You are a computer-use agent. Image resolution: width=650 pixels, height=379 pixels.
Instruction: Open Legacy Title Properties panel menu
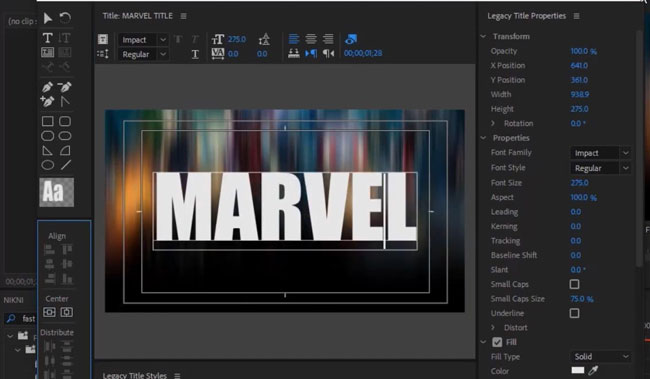click(x=577, y=16)
